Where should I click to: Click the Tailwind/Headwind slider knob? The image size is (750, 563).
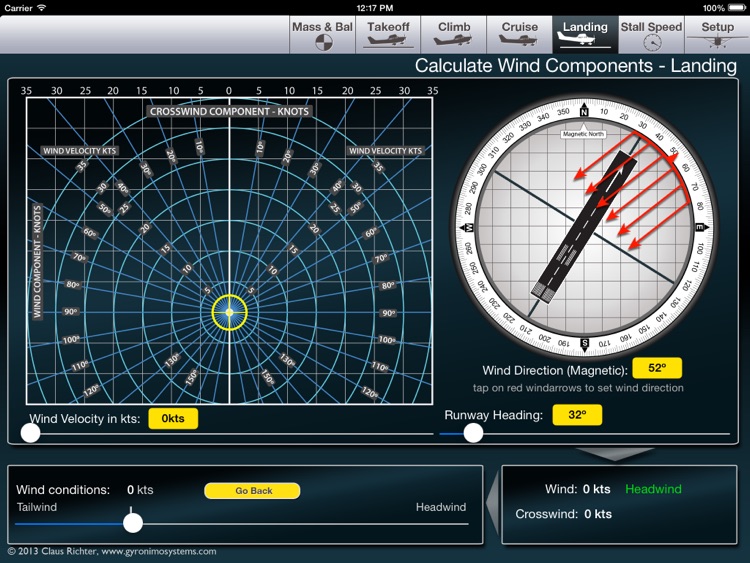[x=133, y=522]
